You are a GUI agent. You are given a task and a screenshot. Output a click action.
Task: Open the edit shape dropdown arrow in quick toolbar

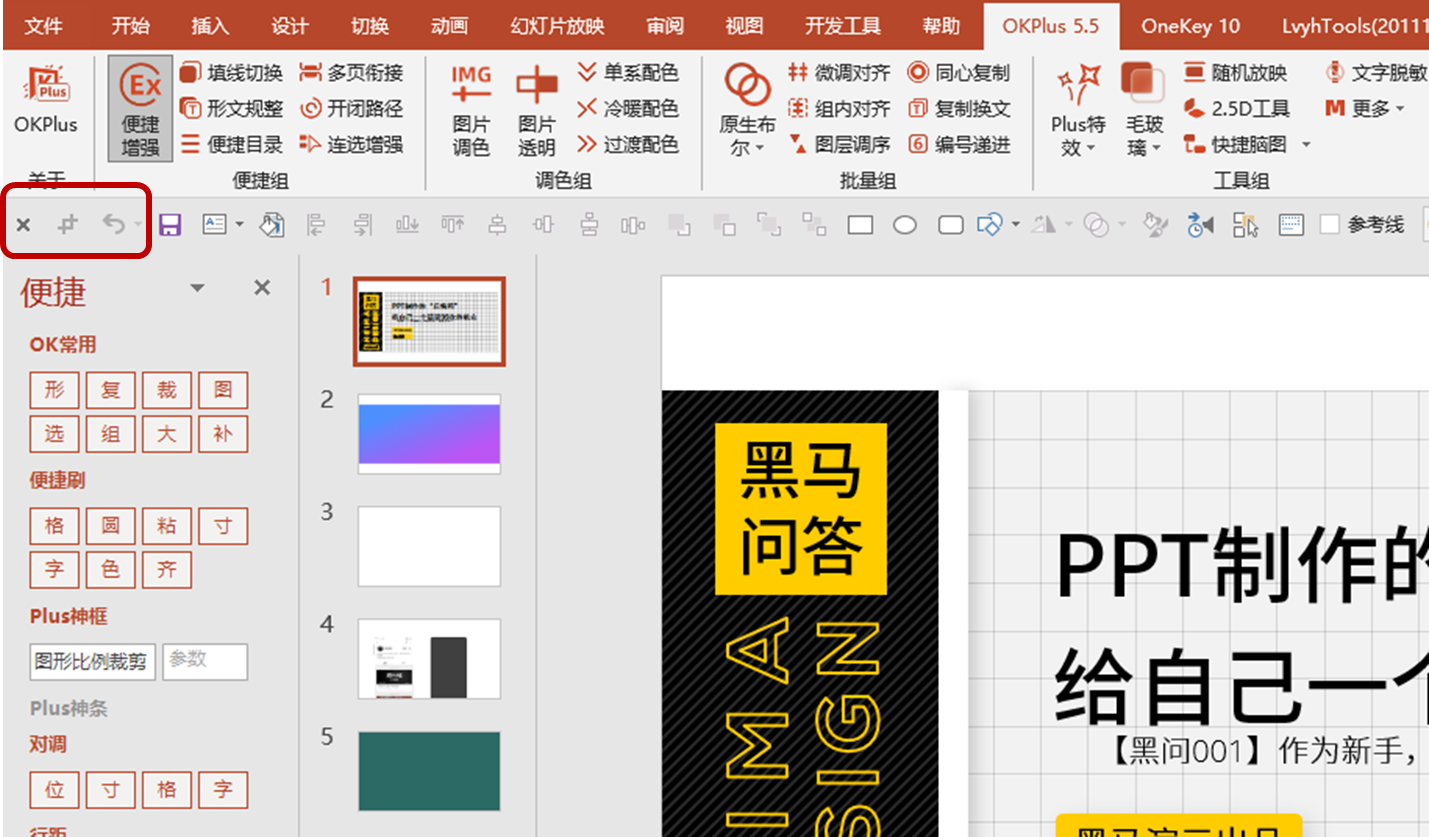point(1015,225)
